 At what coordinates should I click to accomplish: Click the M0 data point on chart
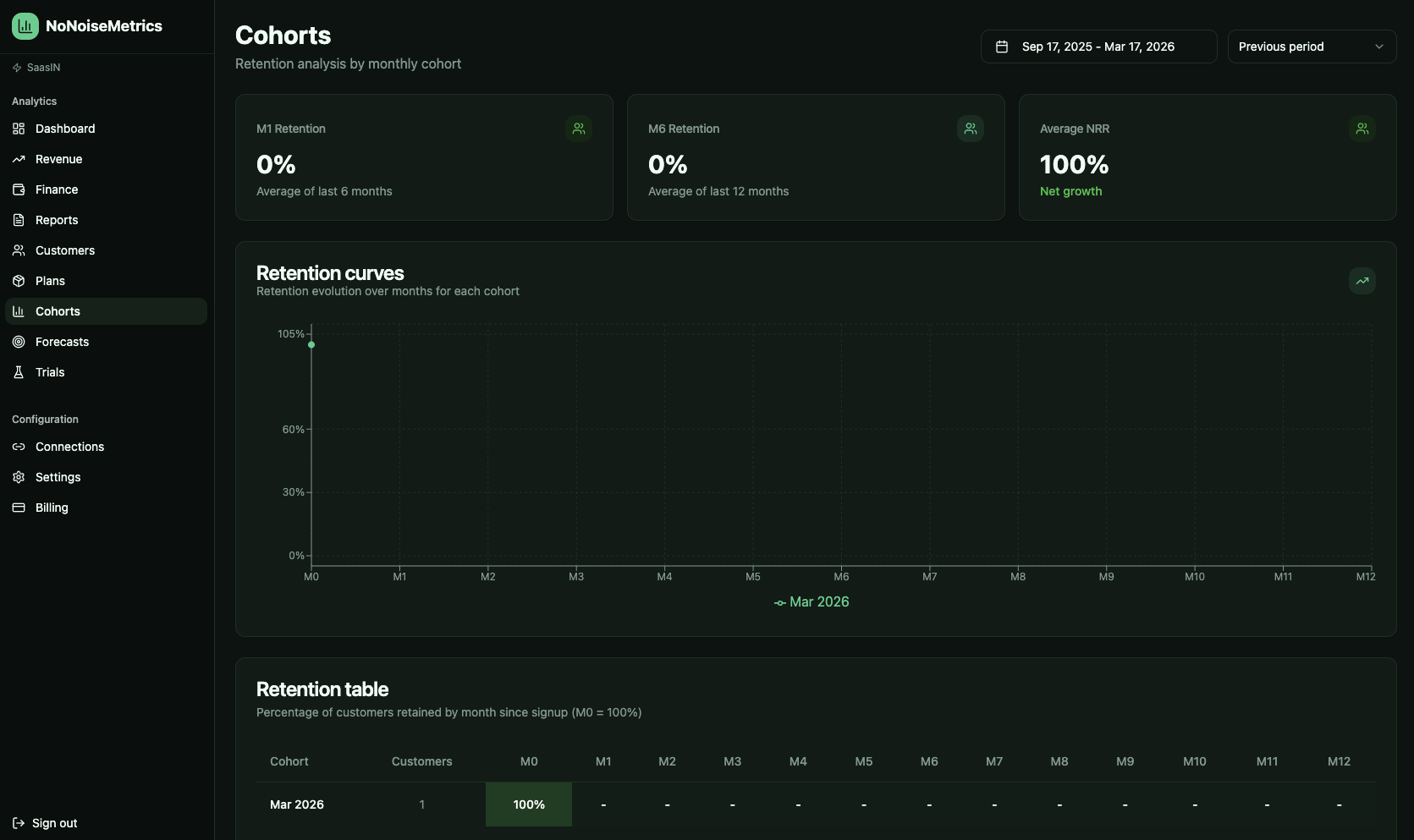pyautogui.click(x=311, y=344)
